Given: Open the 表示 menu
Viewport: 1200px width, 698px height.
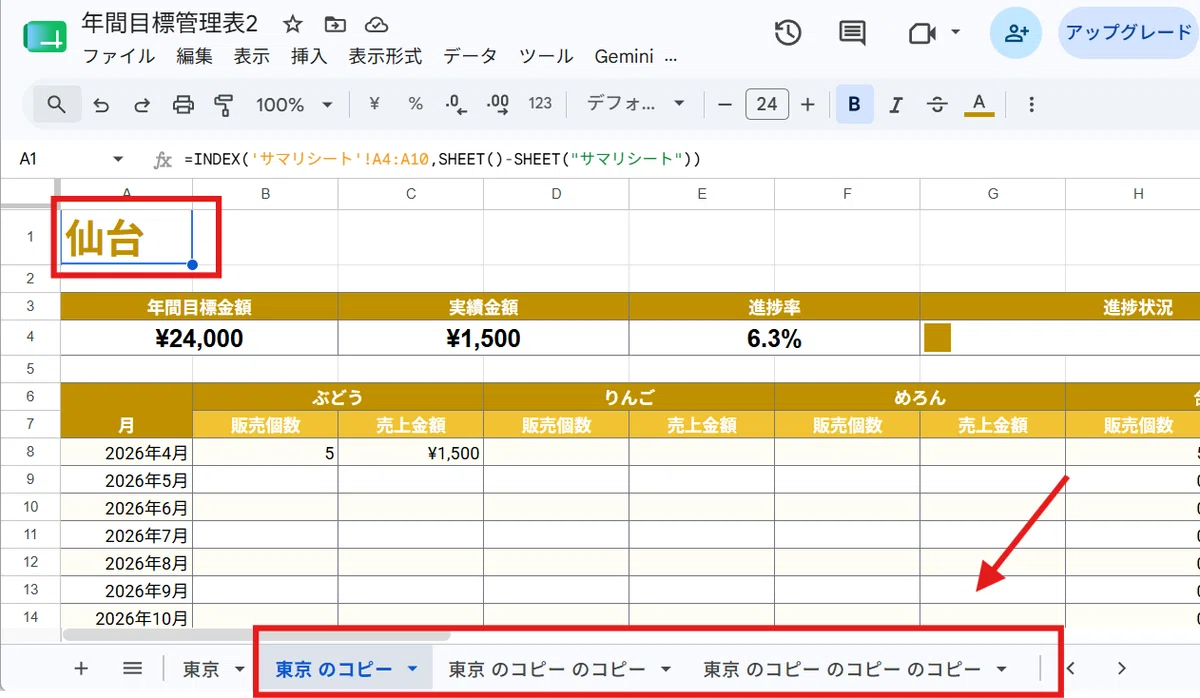Looking at the screenshot, I should (252, 57).
